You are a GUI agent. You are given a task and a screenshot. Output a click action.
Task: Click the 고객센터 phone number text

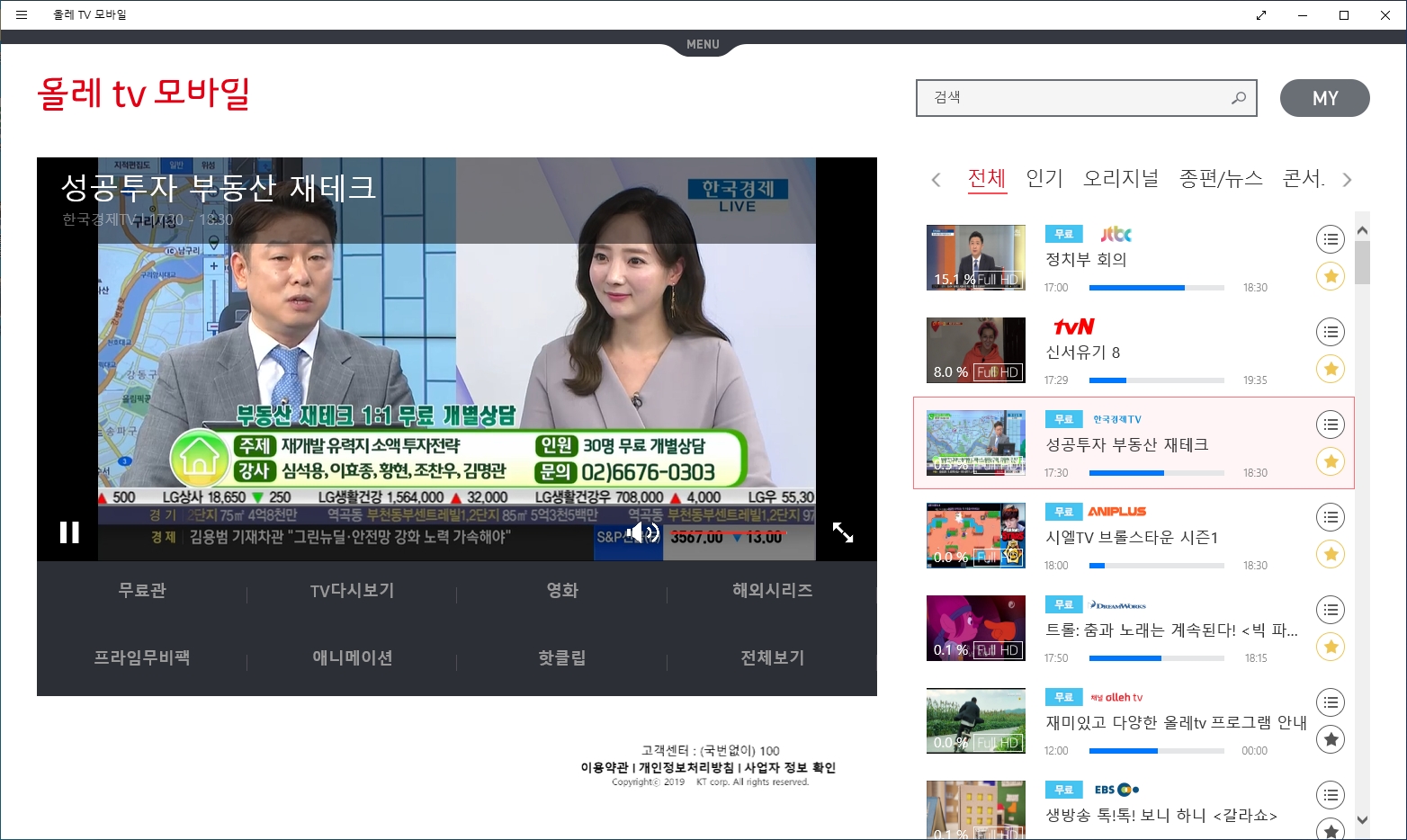[x=711, y=751]
